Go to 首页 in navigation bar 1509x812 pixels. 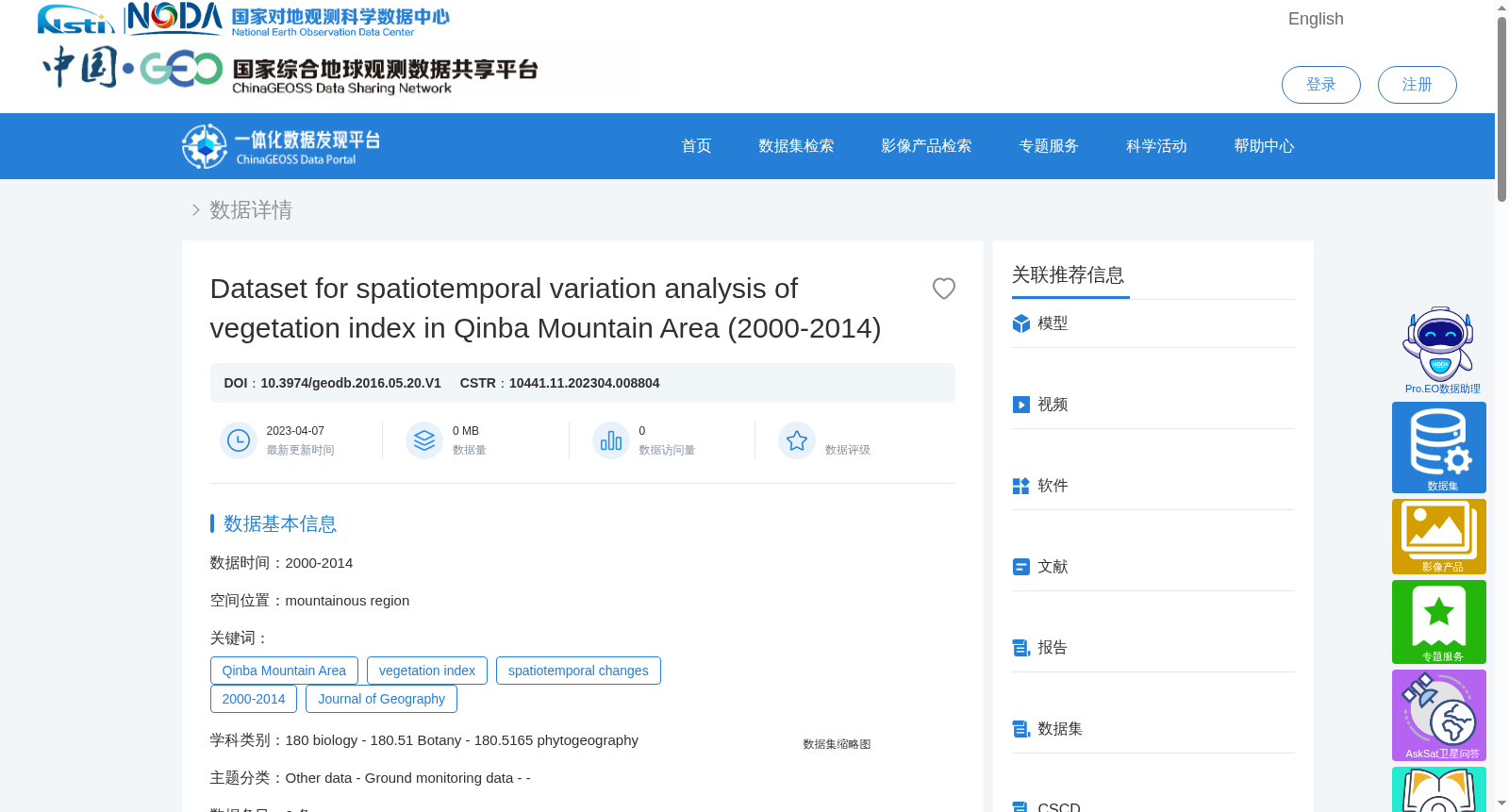click(696, 146)
